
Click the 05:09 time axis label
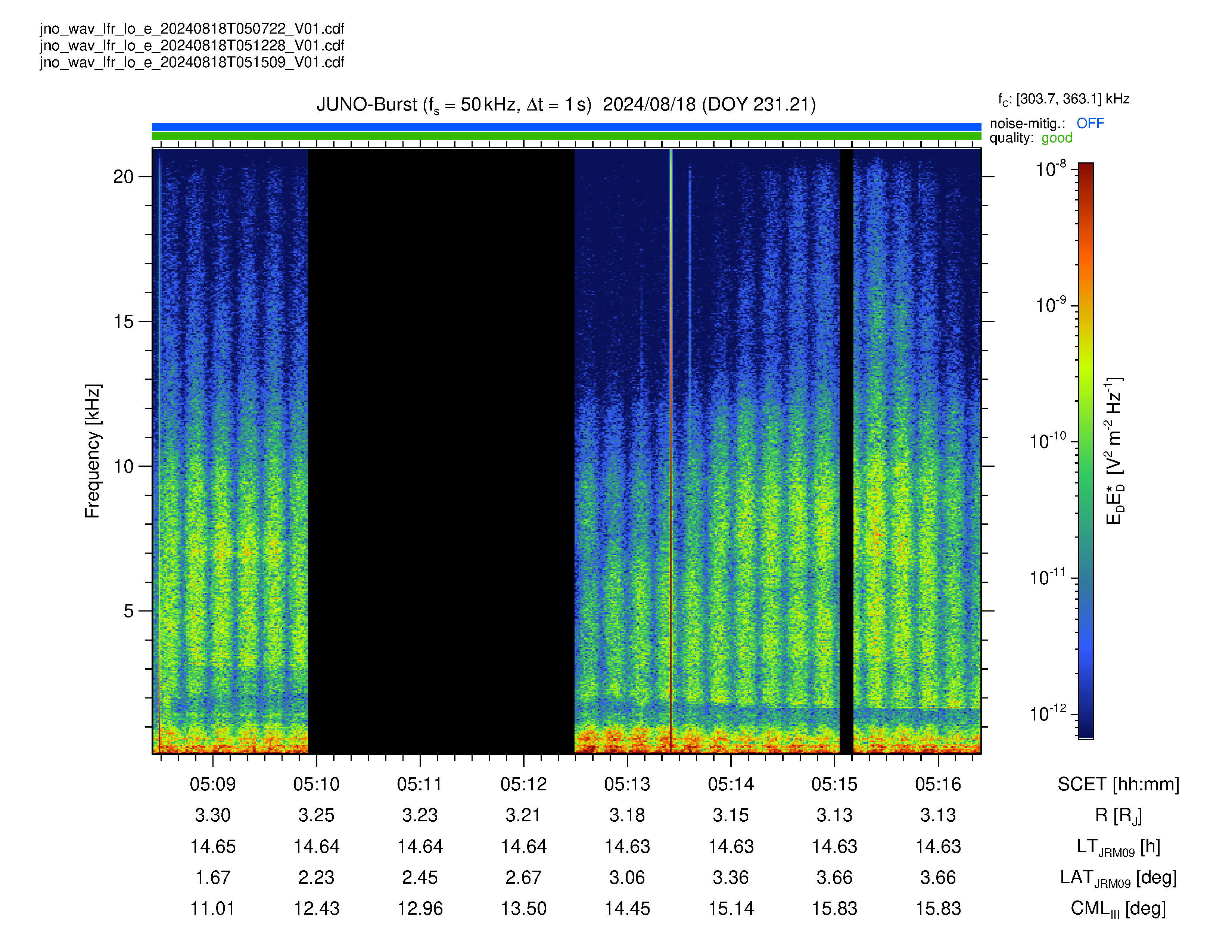213,784
